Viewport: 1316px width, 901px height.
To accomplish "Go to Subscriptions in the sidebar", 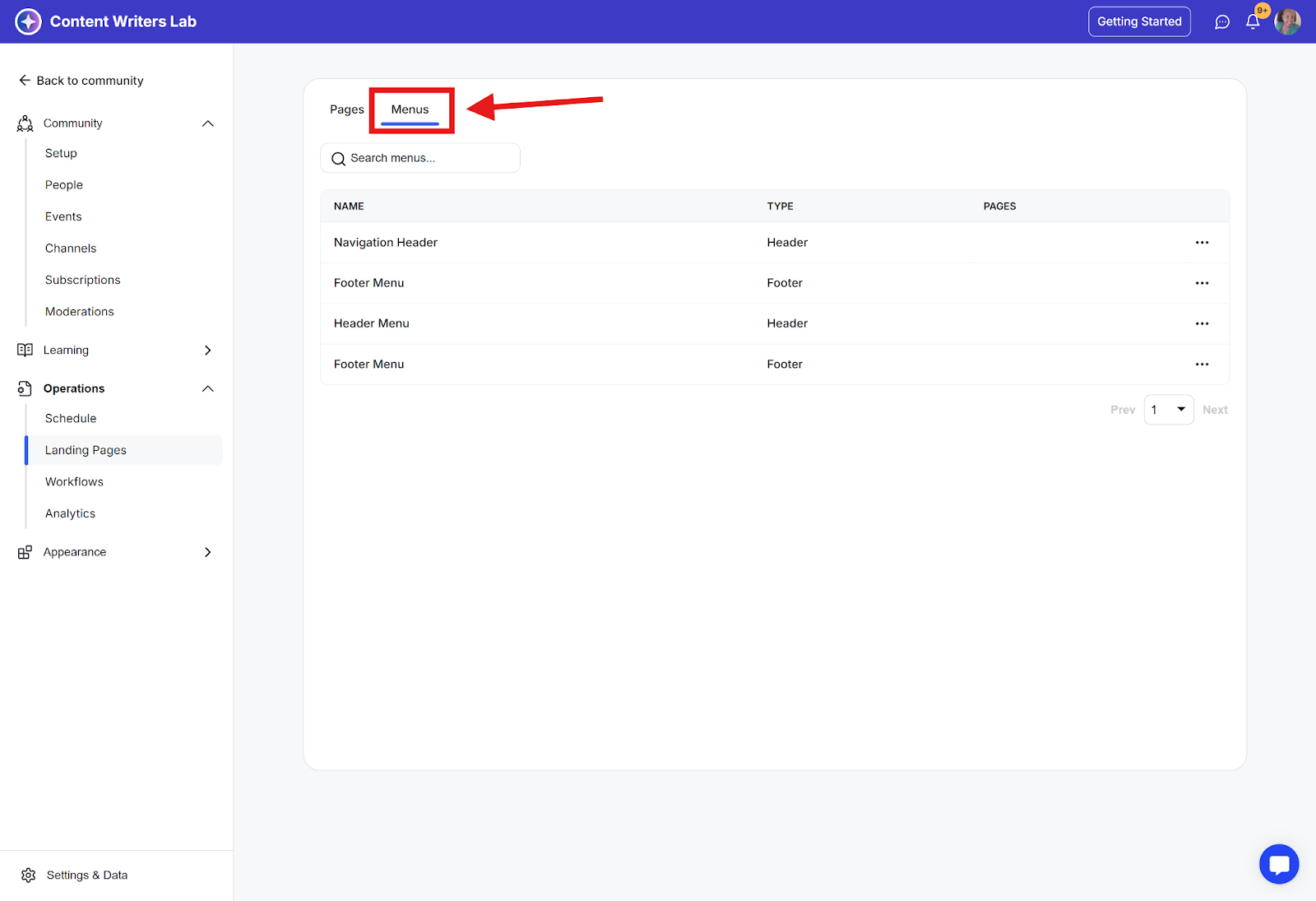I will coord(83,280).
